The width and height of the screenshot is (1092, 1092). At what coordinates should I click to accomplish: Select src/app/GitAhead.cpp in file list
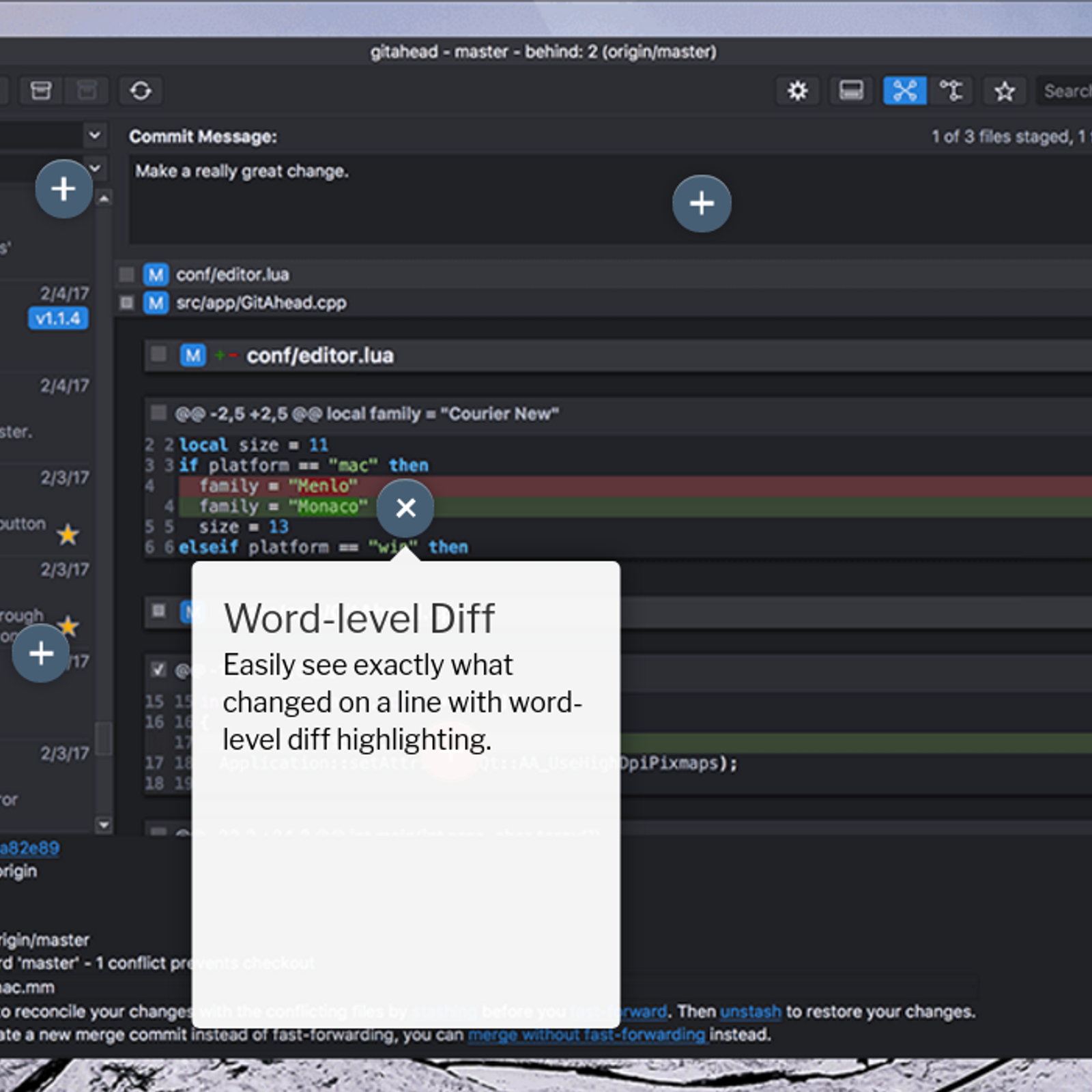[261, 302]
